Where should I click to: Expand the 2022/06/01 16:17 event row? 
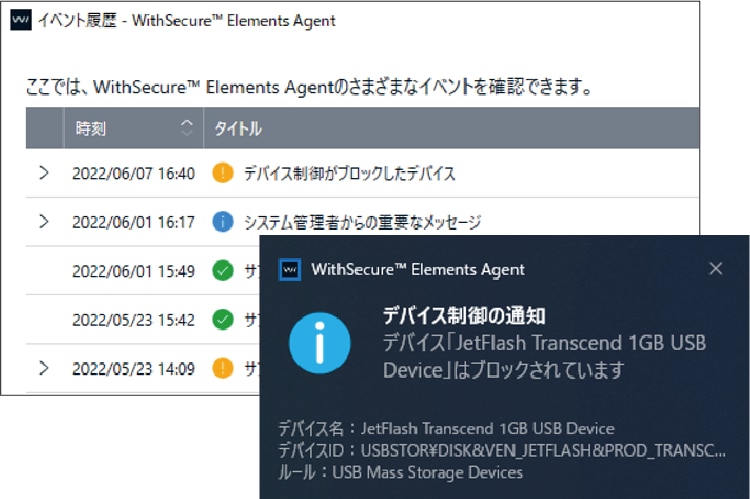tap(43, 222)
